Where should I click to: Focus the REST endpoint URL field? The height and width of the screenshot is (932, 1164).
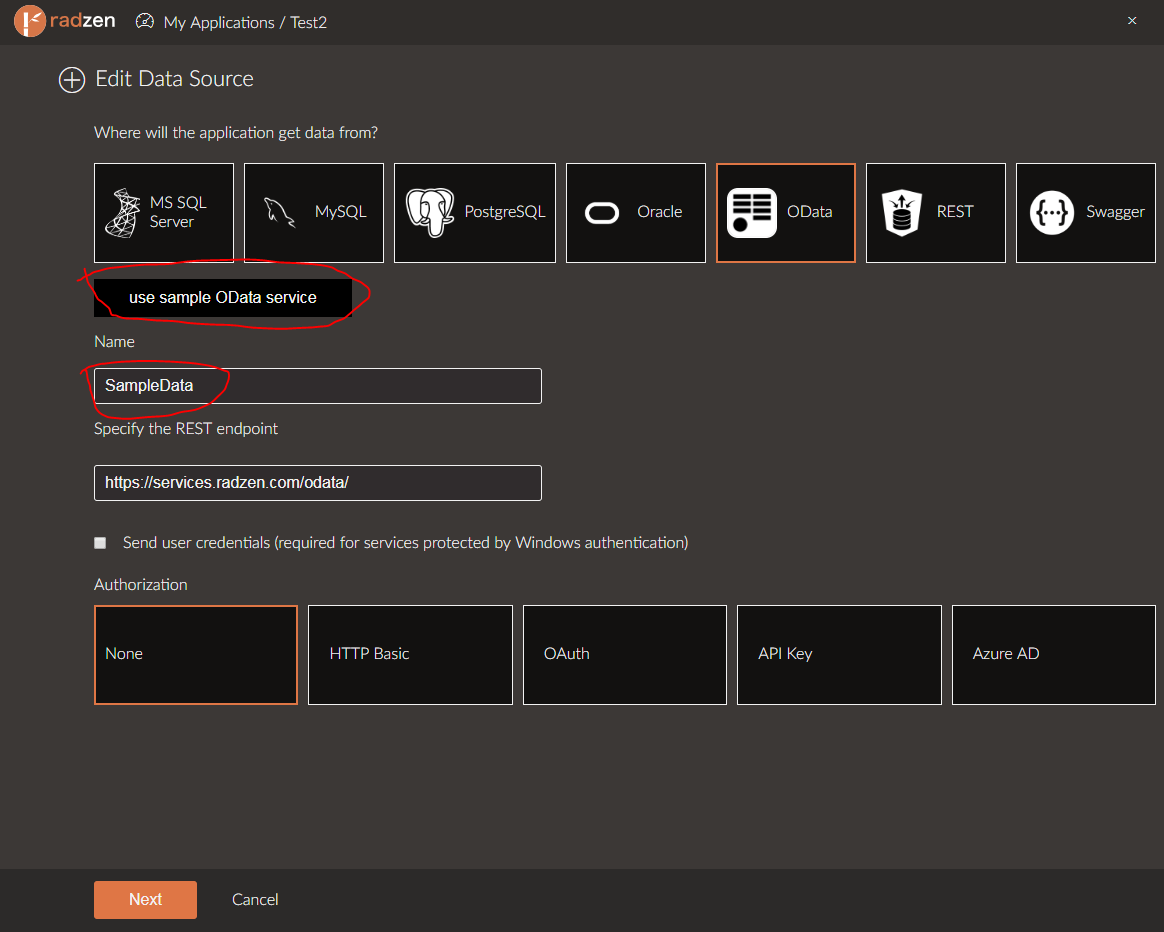(x=318, y=483)
